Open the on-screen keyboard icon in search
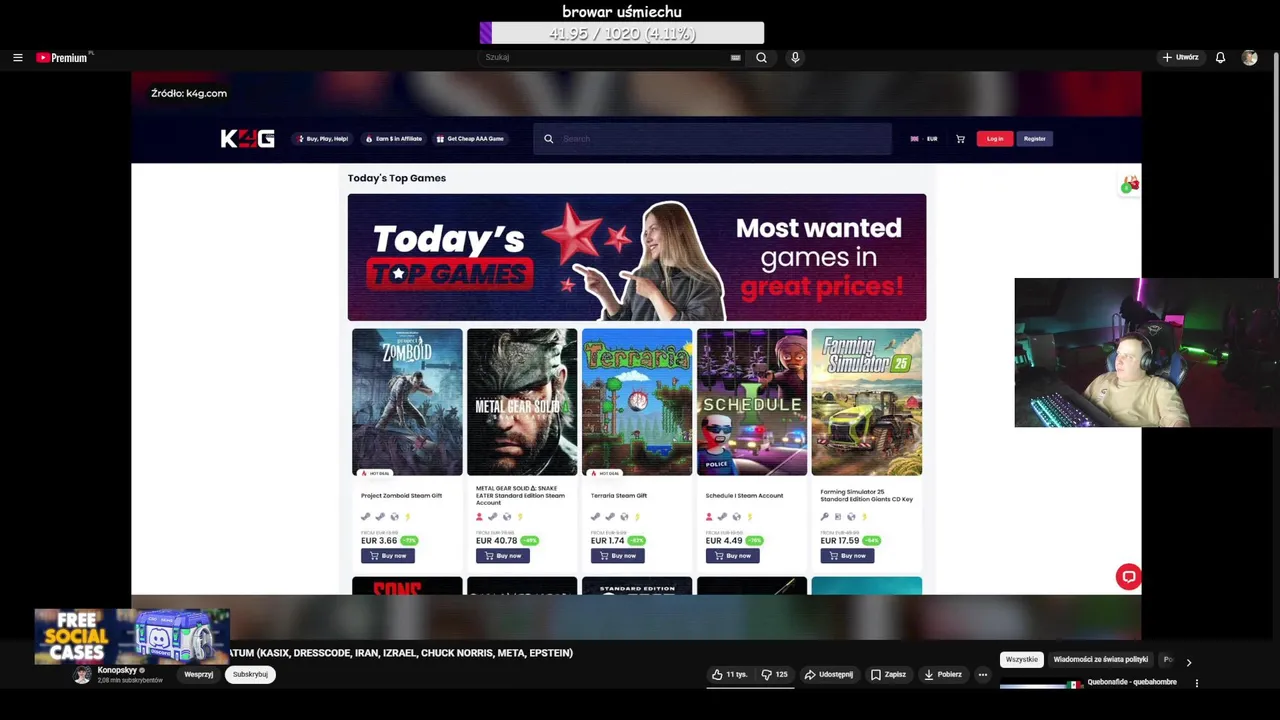The width and height of the screenshot is (1280, 720). tap(735, 58)
